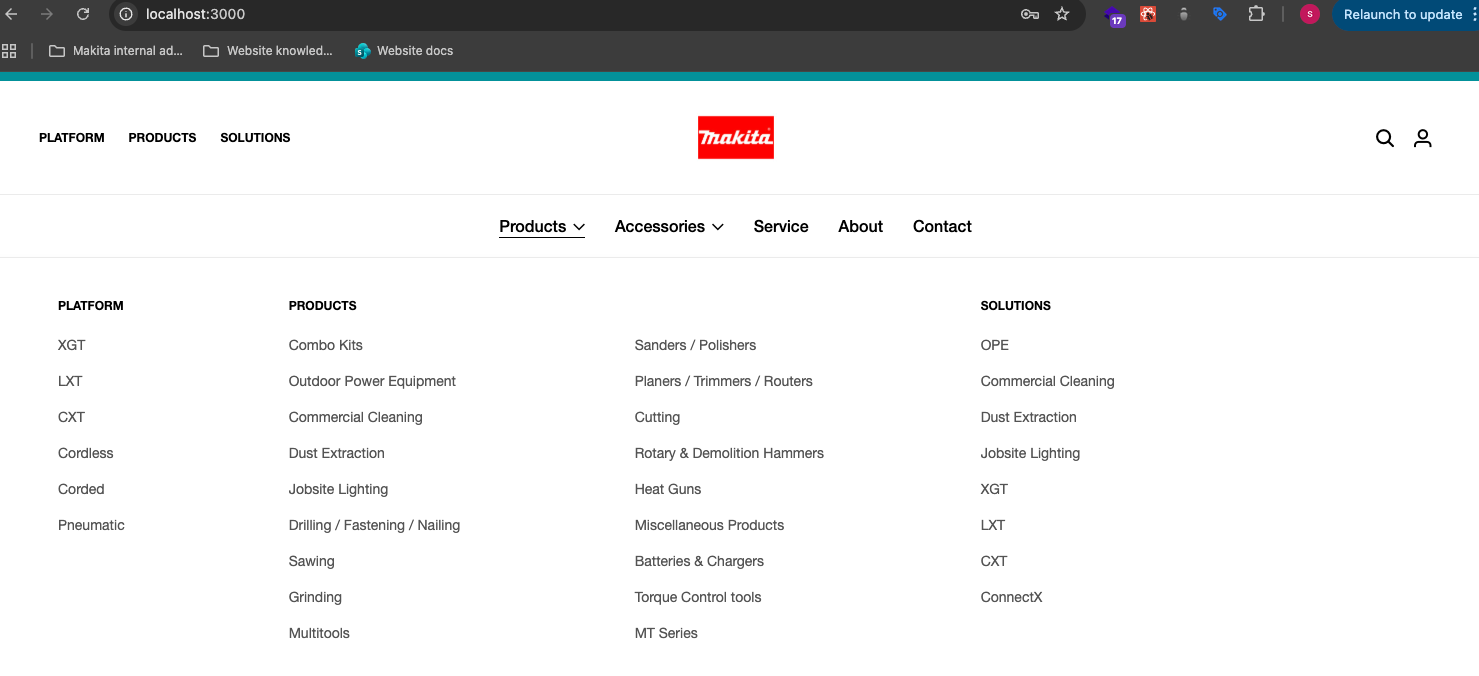Click the red atom extension icon
This screenshot has height=676, width=1479.
click(1148, 14)
